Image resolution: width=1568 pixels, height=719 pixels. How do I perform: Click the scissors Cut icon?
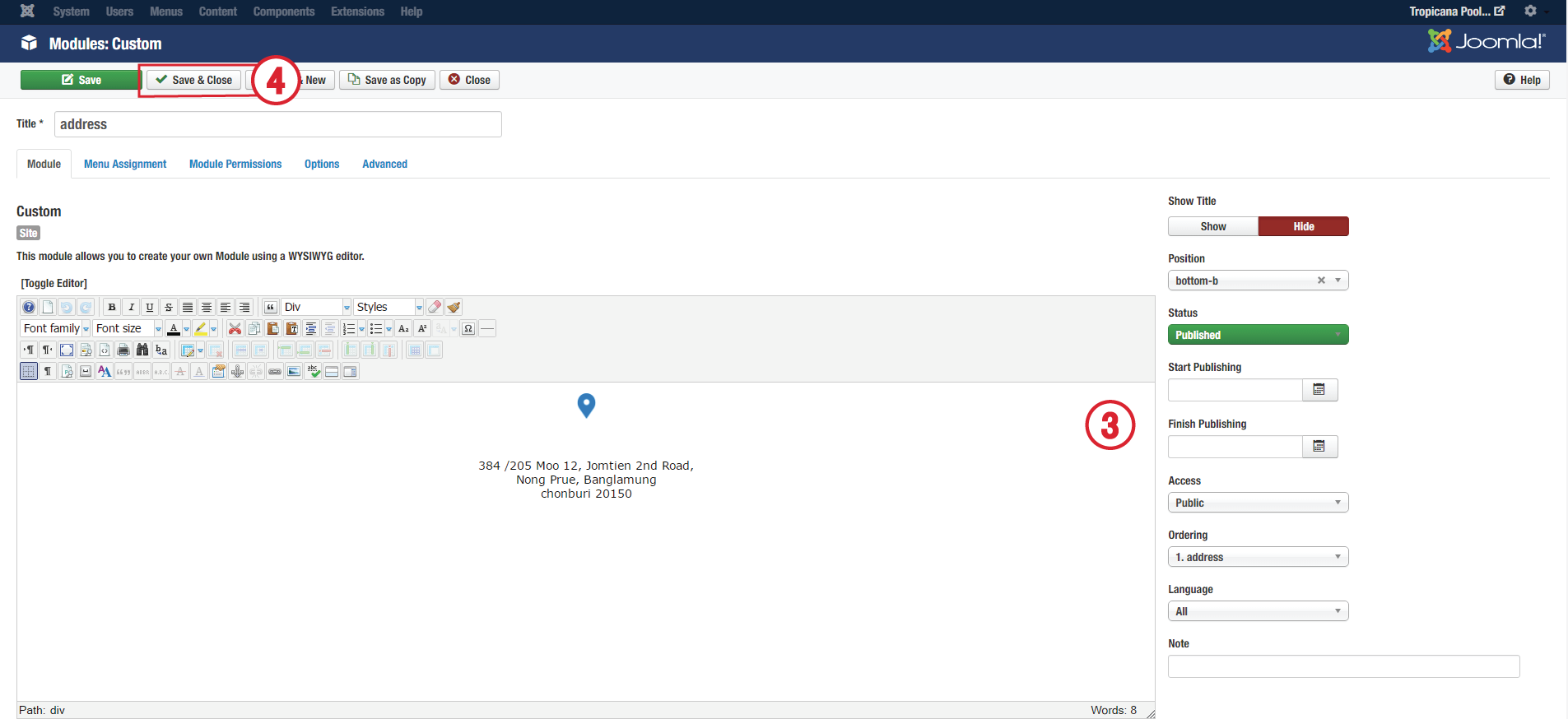(x=235, y=328)
